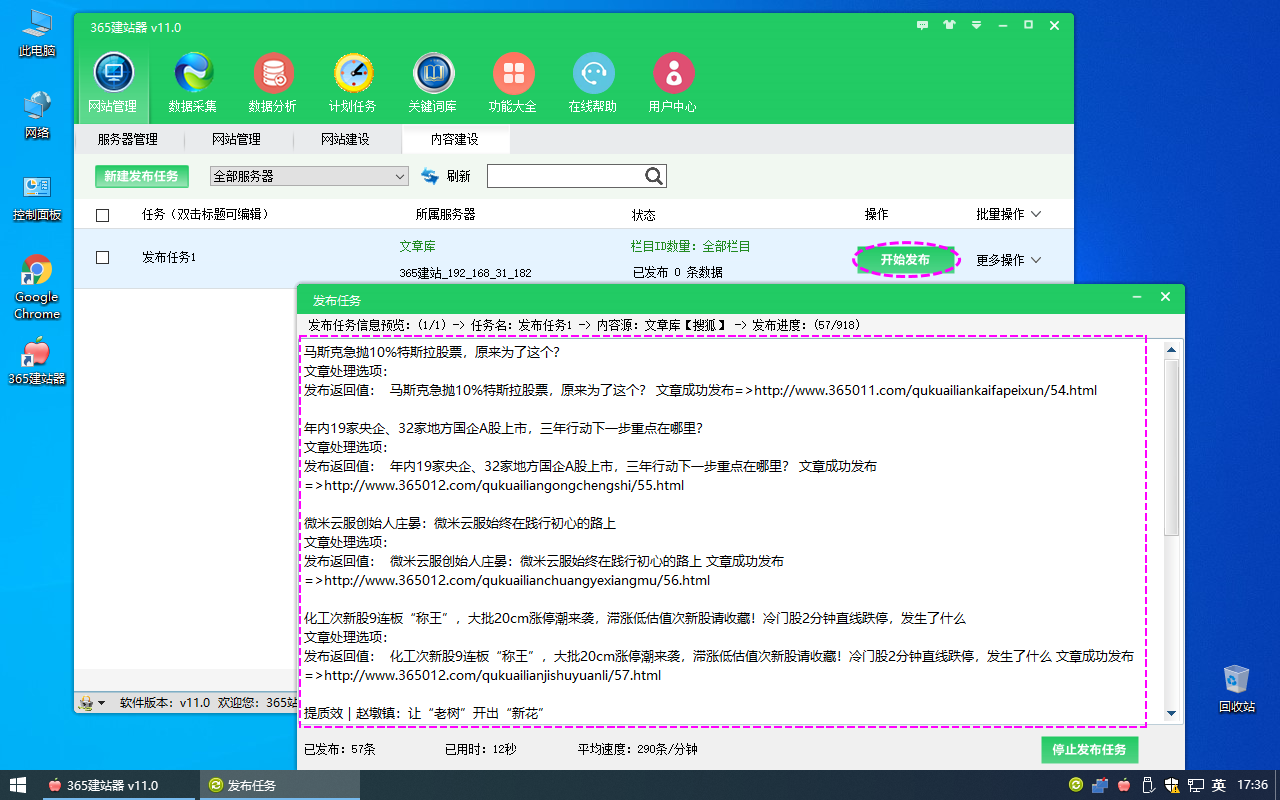This screenshot has width=1280, height=800.
Task: Open 控制面板 desktop icon
Action: tap(37, 197)
